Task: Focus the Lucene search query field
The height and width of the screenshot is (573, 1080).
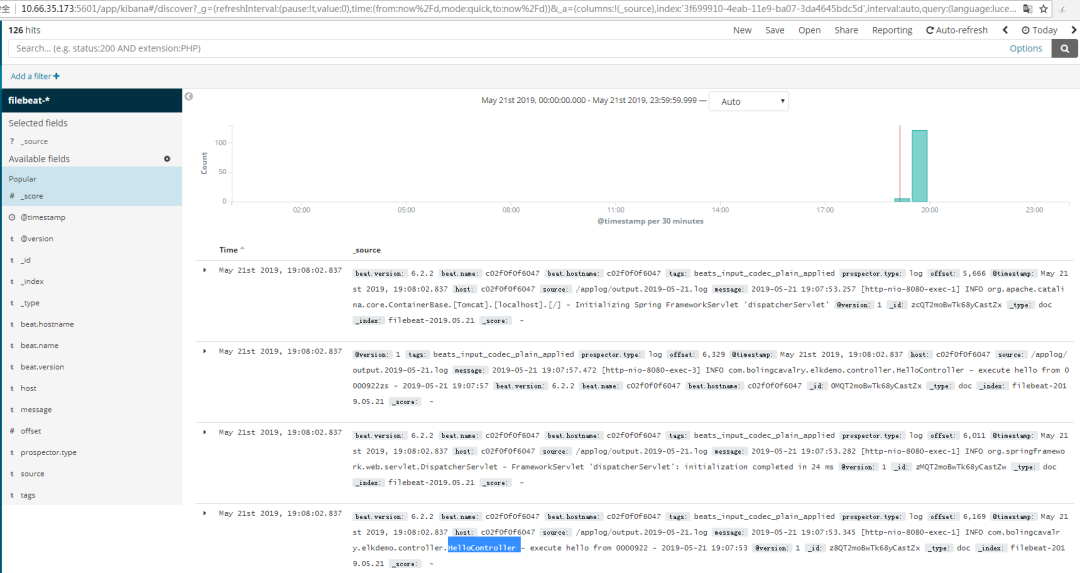Action: [506, 48]
